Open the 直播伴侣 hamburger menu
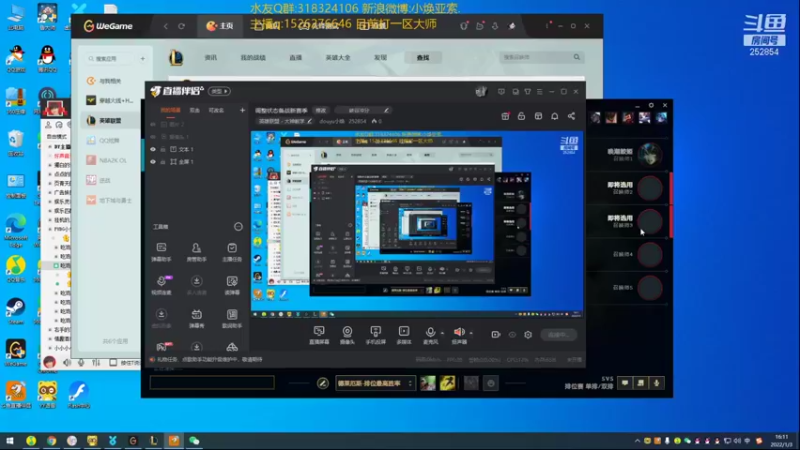This screenshot has height=450, width=800. pos(539,92)
